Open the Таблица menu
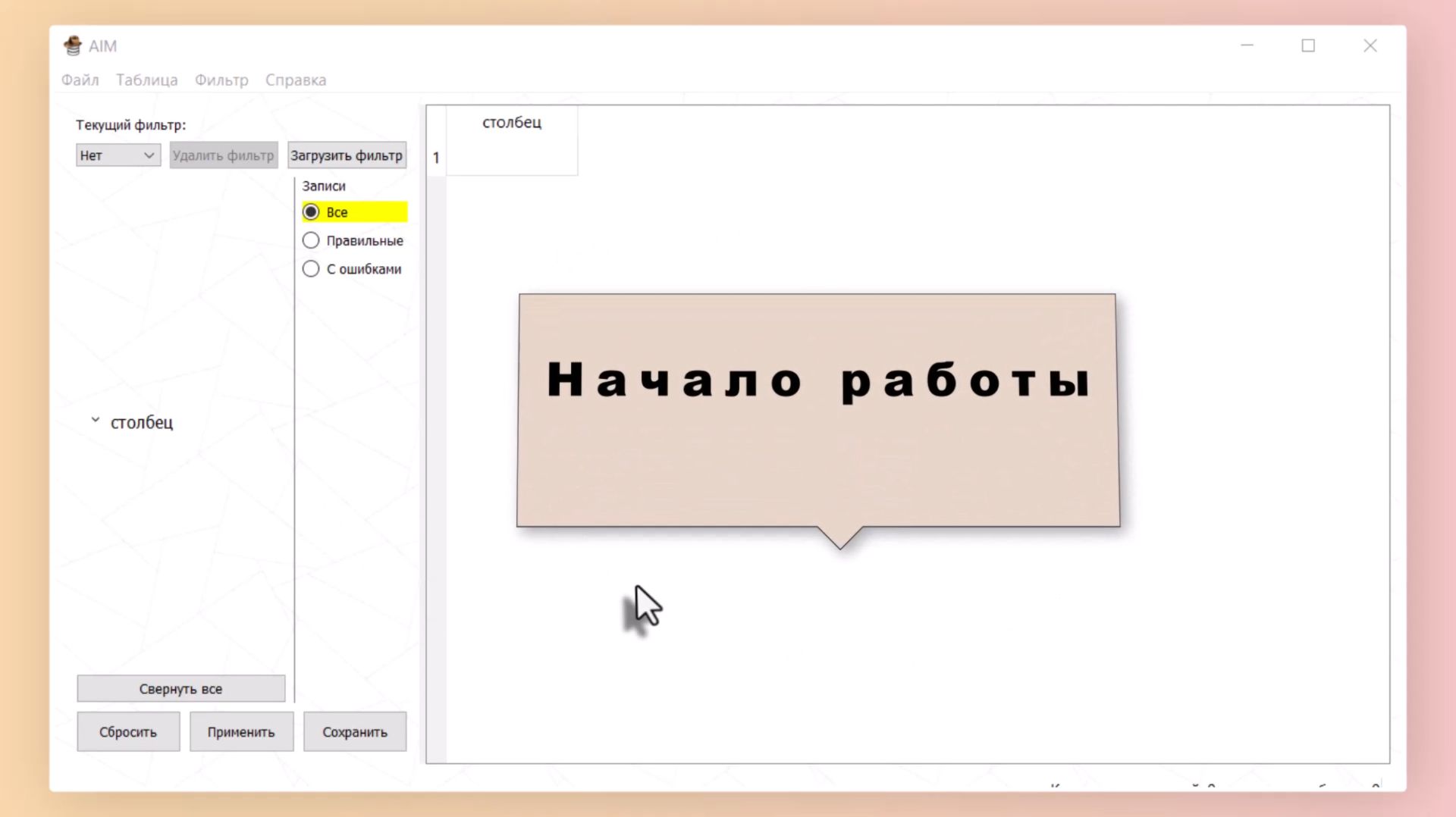Viewport: 1456px width, 817px height. 147,80
